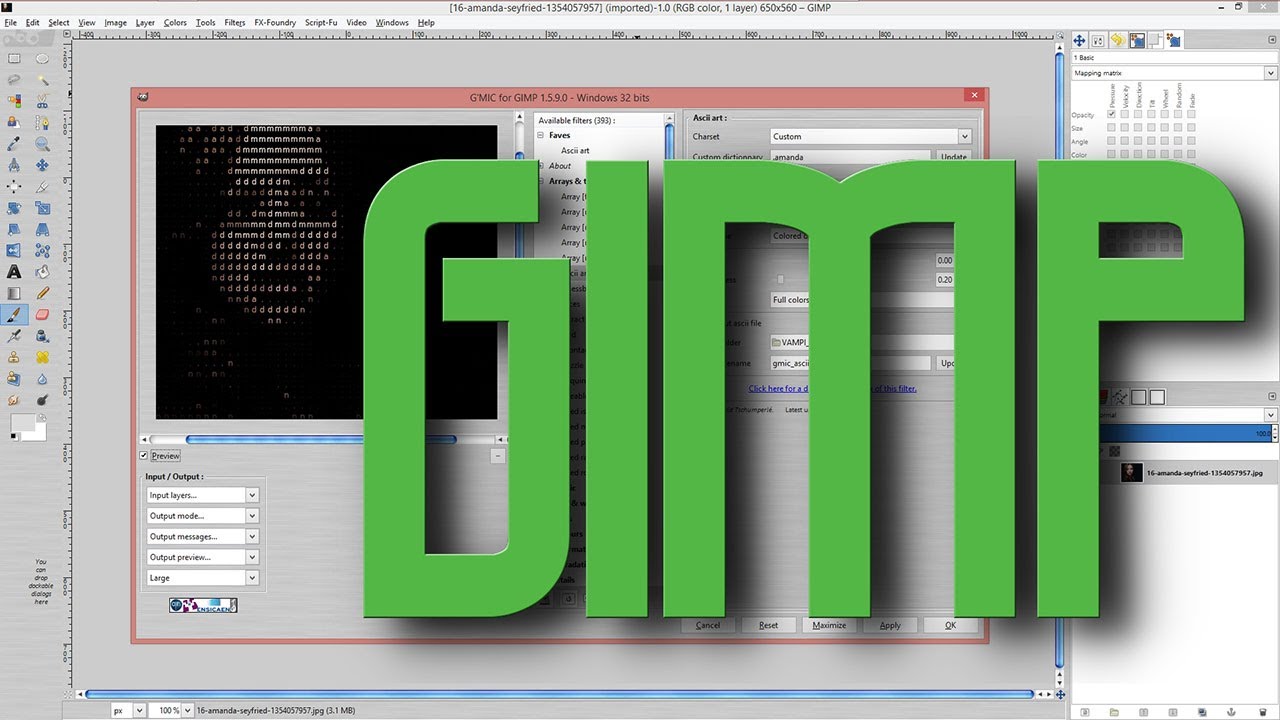Open the Output preview dropdown
Viewport: 1280px width, 720px height.
pos(203,557)
